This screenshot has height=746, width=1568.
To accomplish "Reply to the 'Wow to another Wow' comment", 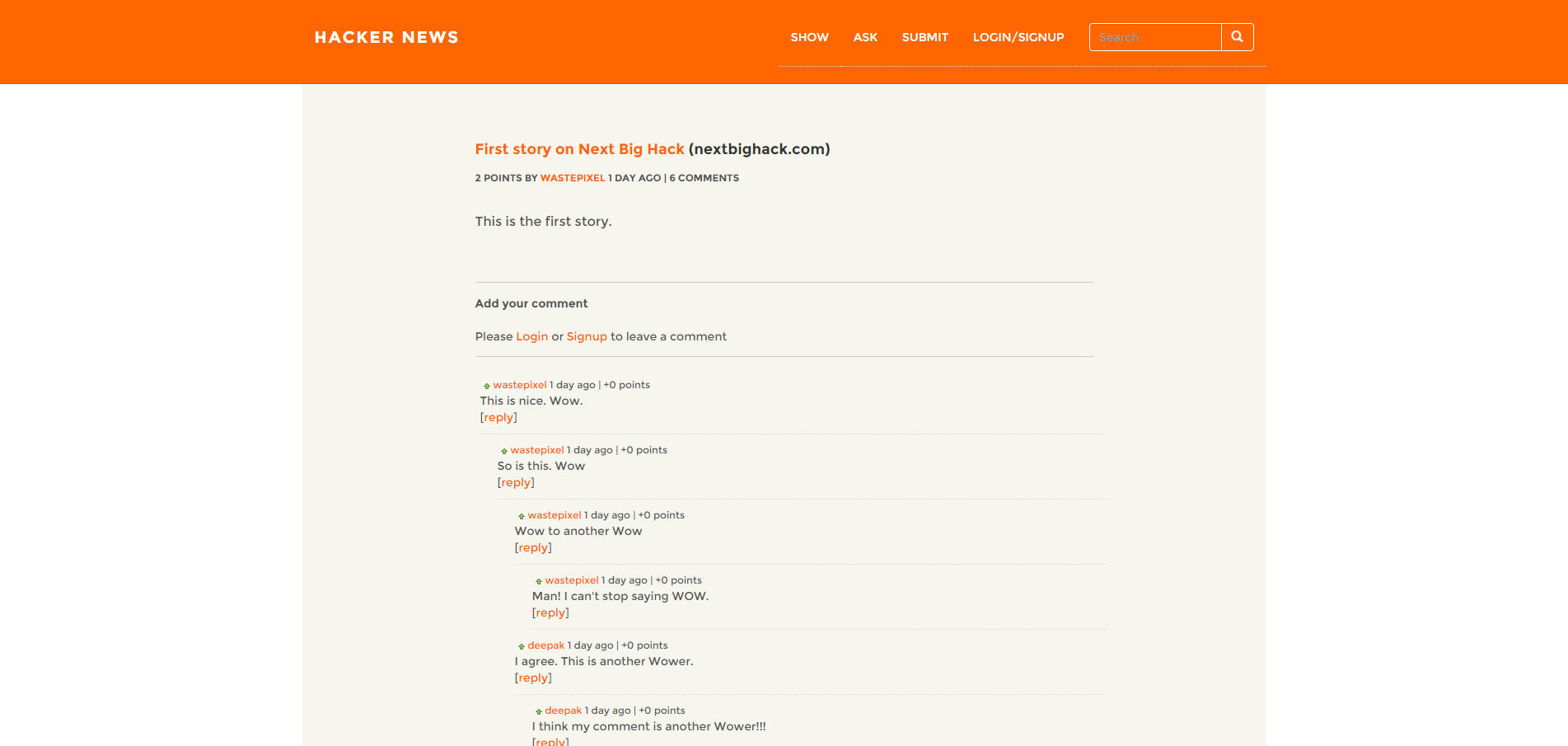I will click(x=533, y=547).
